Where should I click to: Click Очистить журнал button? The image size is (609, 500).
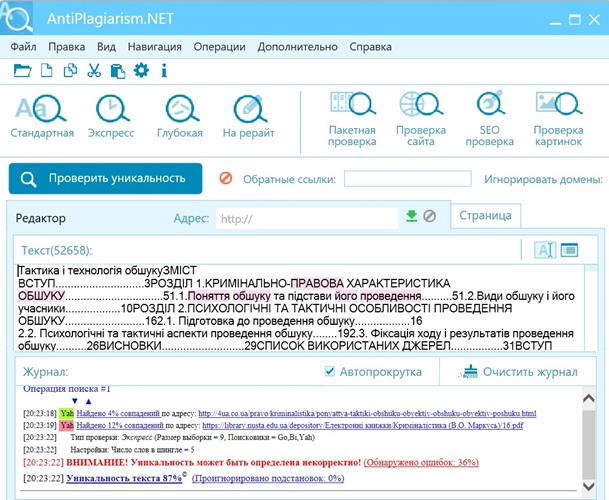tap(519, 372)
